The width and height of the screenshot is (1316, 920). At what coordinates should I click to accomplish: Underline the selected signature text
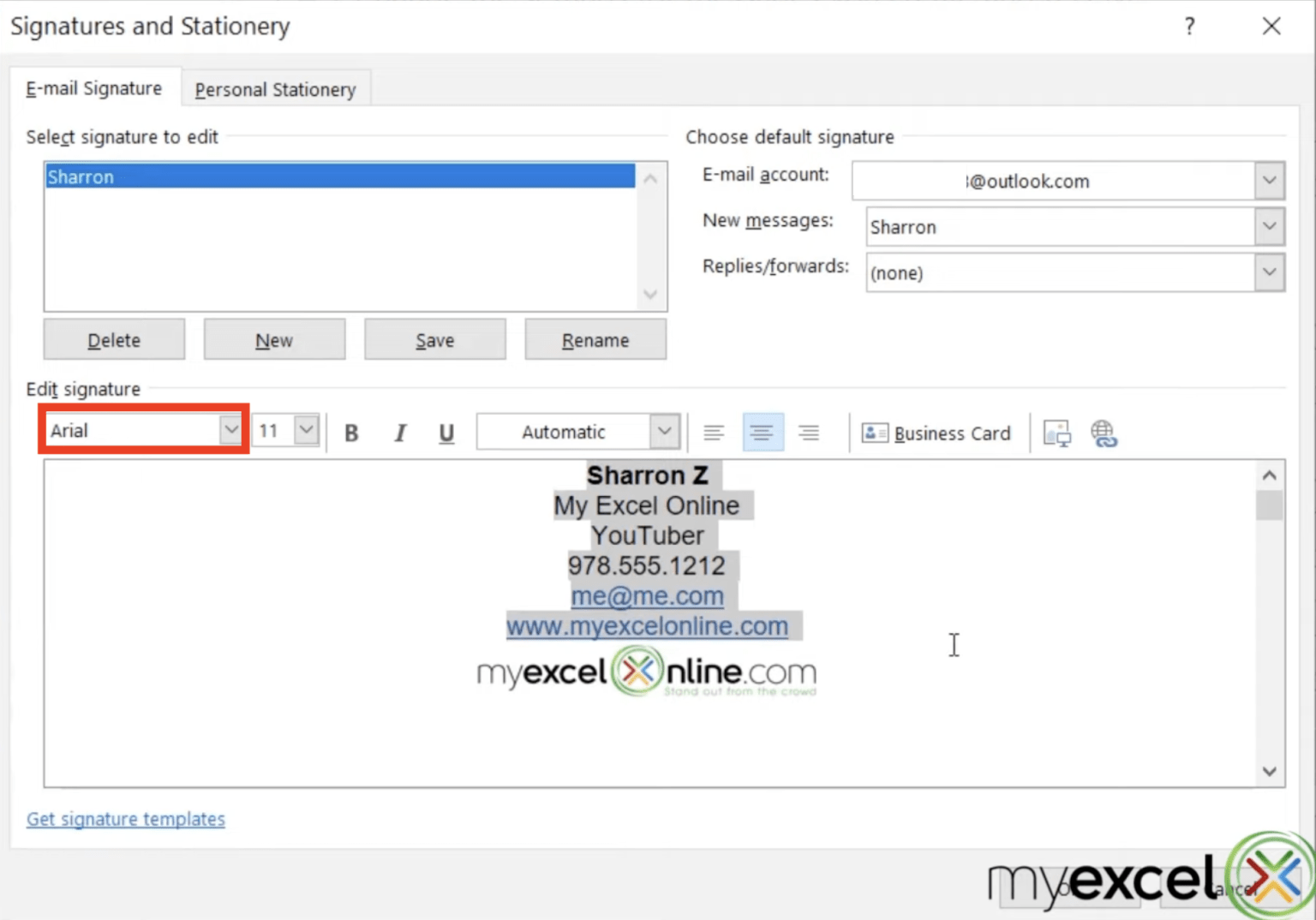coord(446,433)
